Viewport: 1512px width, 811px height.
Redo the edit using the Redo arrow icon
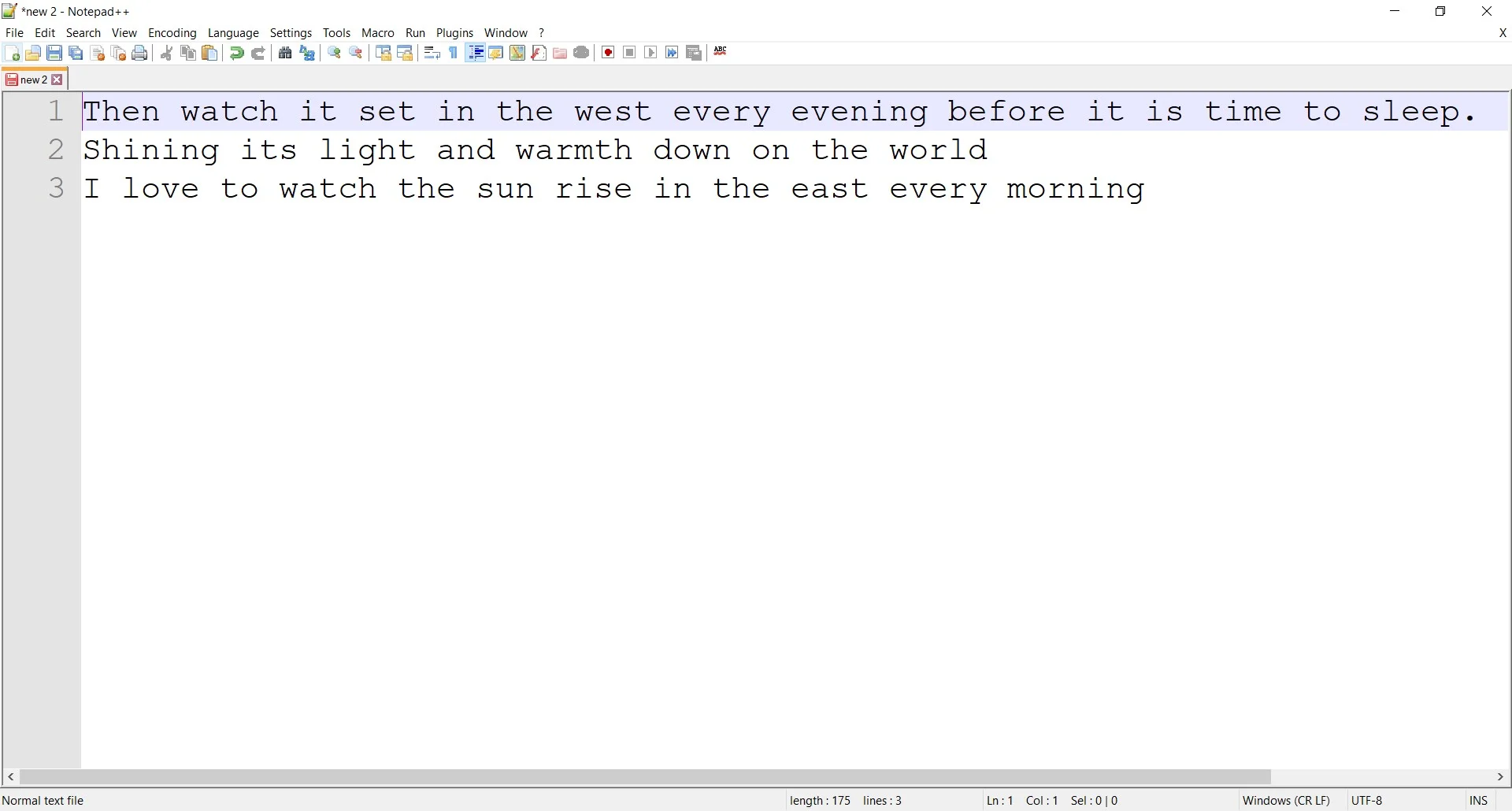click(258, 53)
